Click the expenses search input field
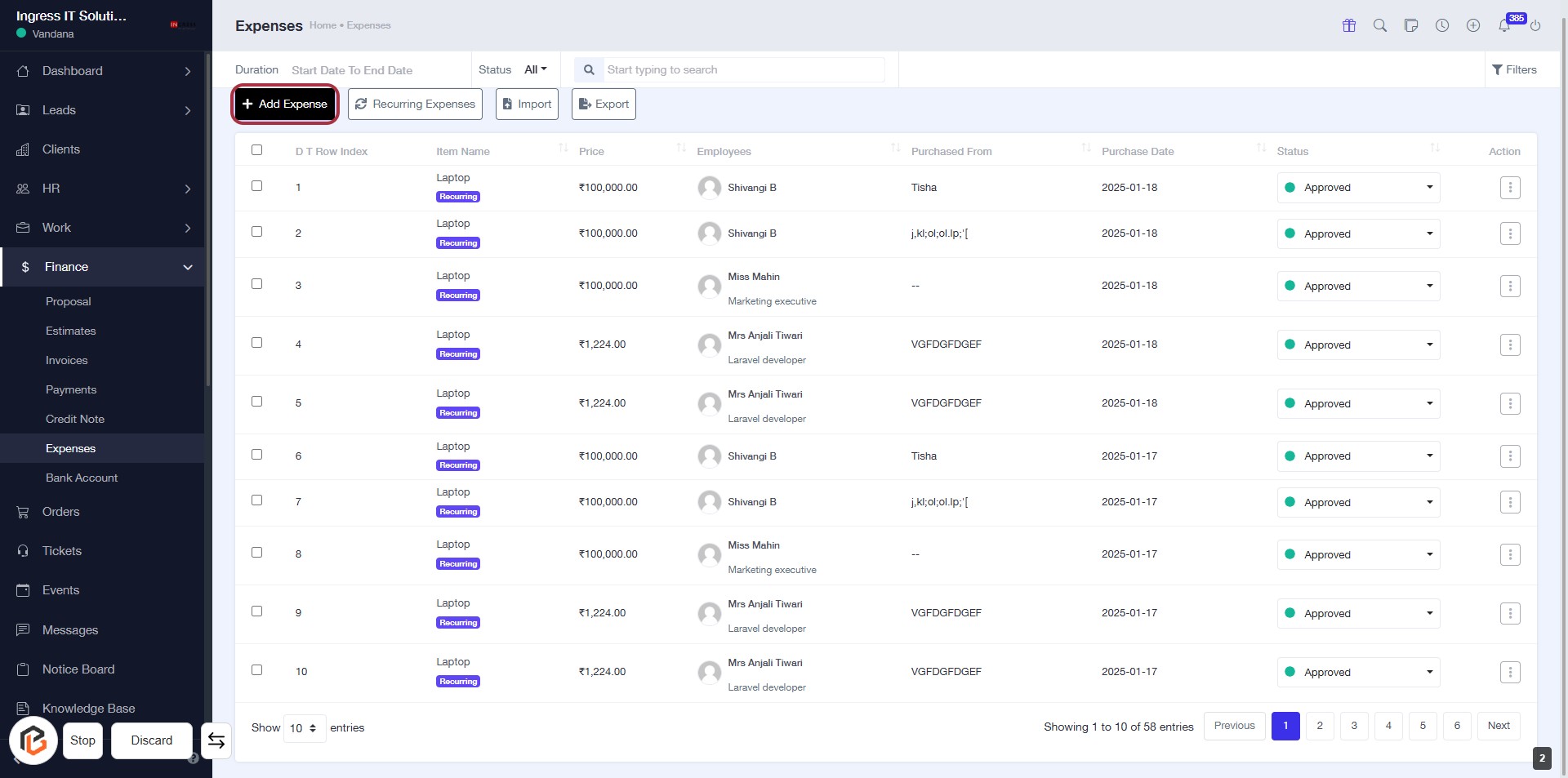Viewport: 1568px width, 778px height. [x=743, y=70]
